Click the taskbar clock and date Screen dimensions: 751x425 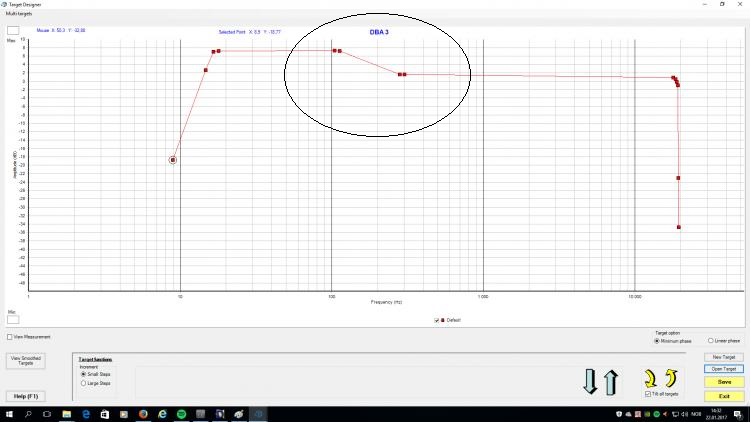[x=717, y=414]
